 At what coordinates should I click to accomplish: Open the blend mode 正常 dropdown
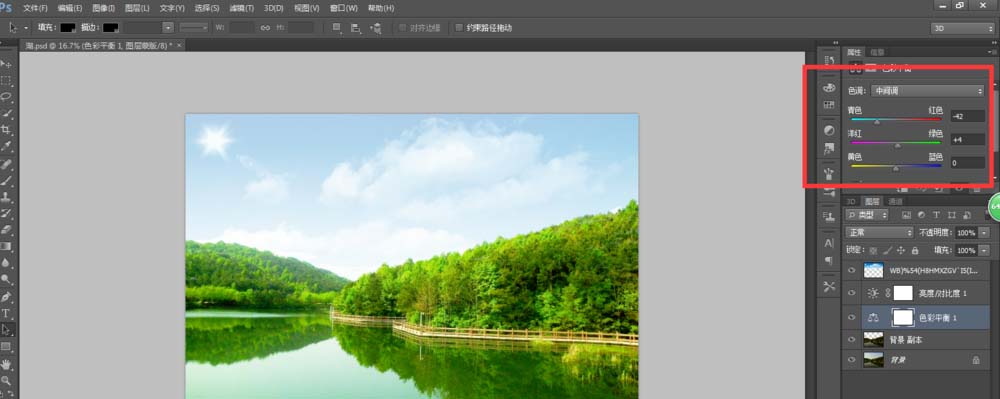[x=879, y=233]
